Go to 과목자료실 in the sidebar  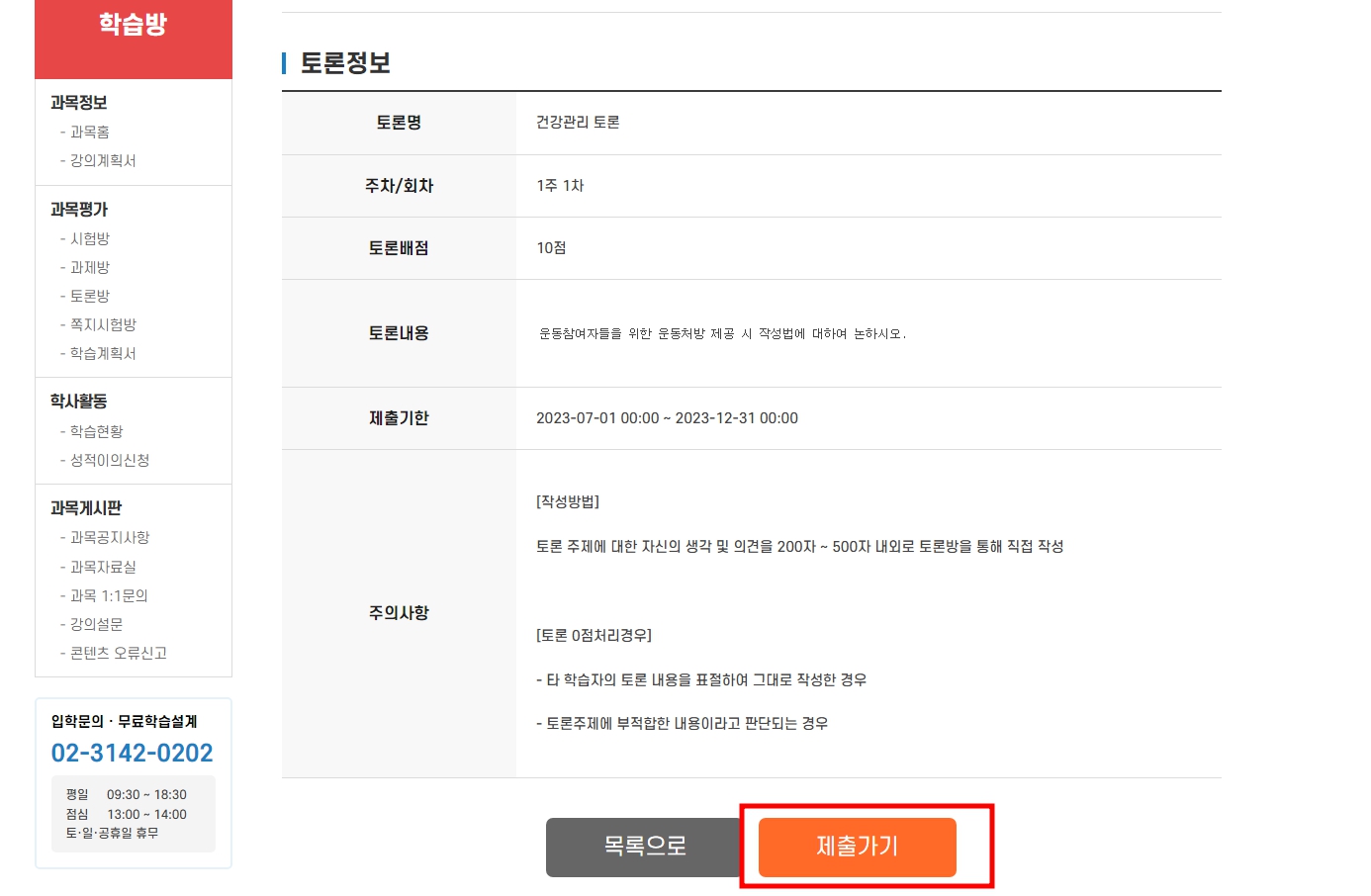point(103,567)
